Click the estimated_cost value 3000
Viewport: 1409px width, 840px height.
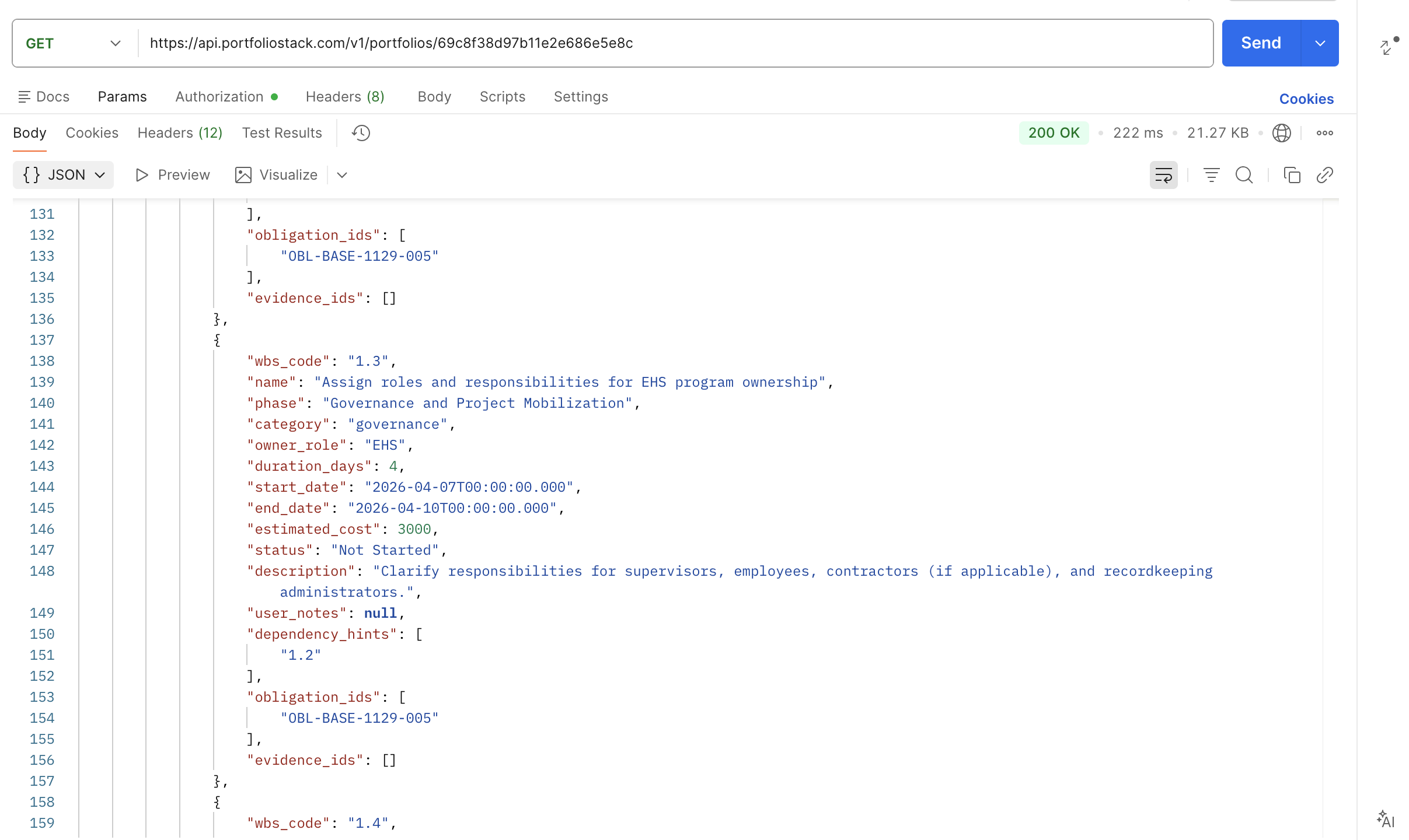coord(414,529)
